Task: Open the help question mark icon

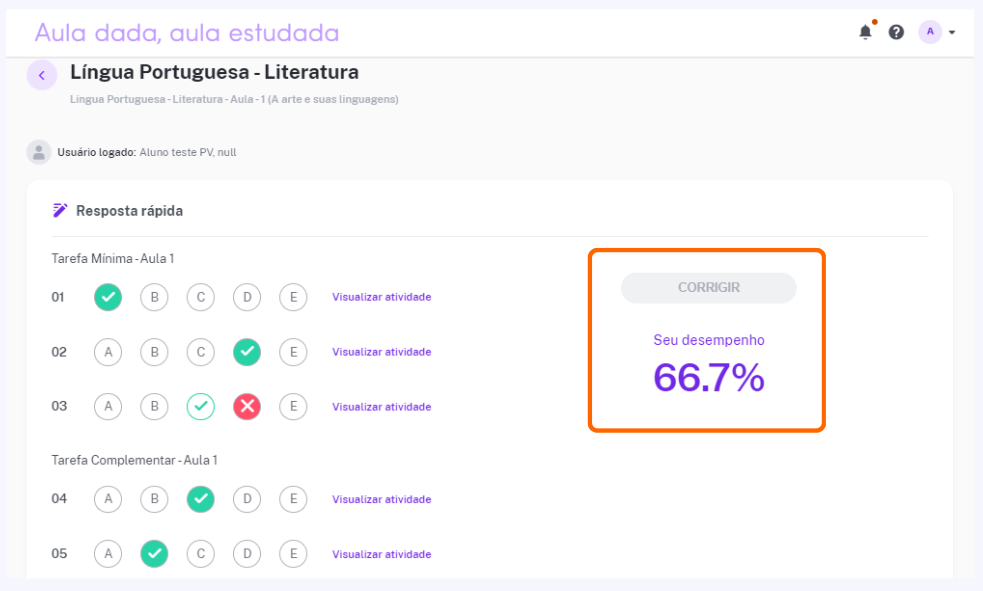Action: [896, 32]
